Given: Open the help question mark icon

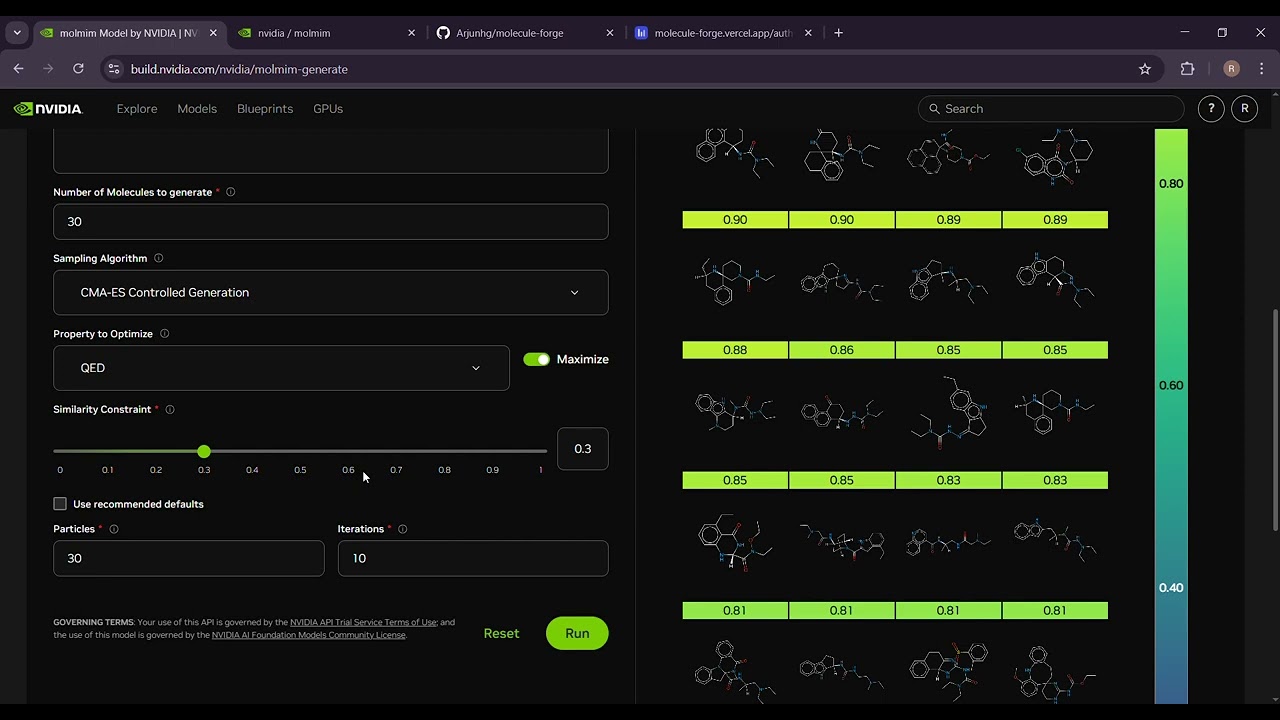Looking at the screenshot, I should click(x=1211, y=109).
